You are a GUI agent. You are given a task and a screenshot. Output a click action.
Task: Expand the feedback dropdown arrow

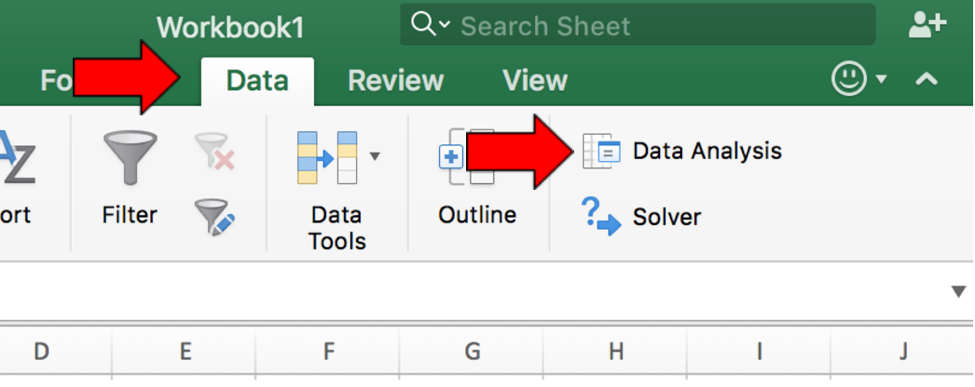[x=881, y=80]
